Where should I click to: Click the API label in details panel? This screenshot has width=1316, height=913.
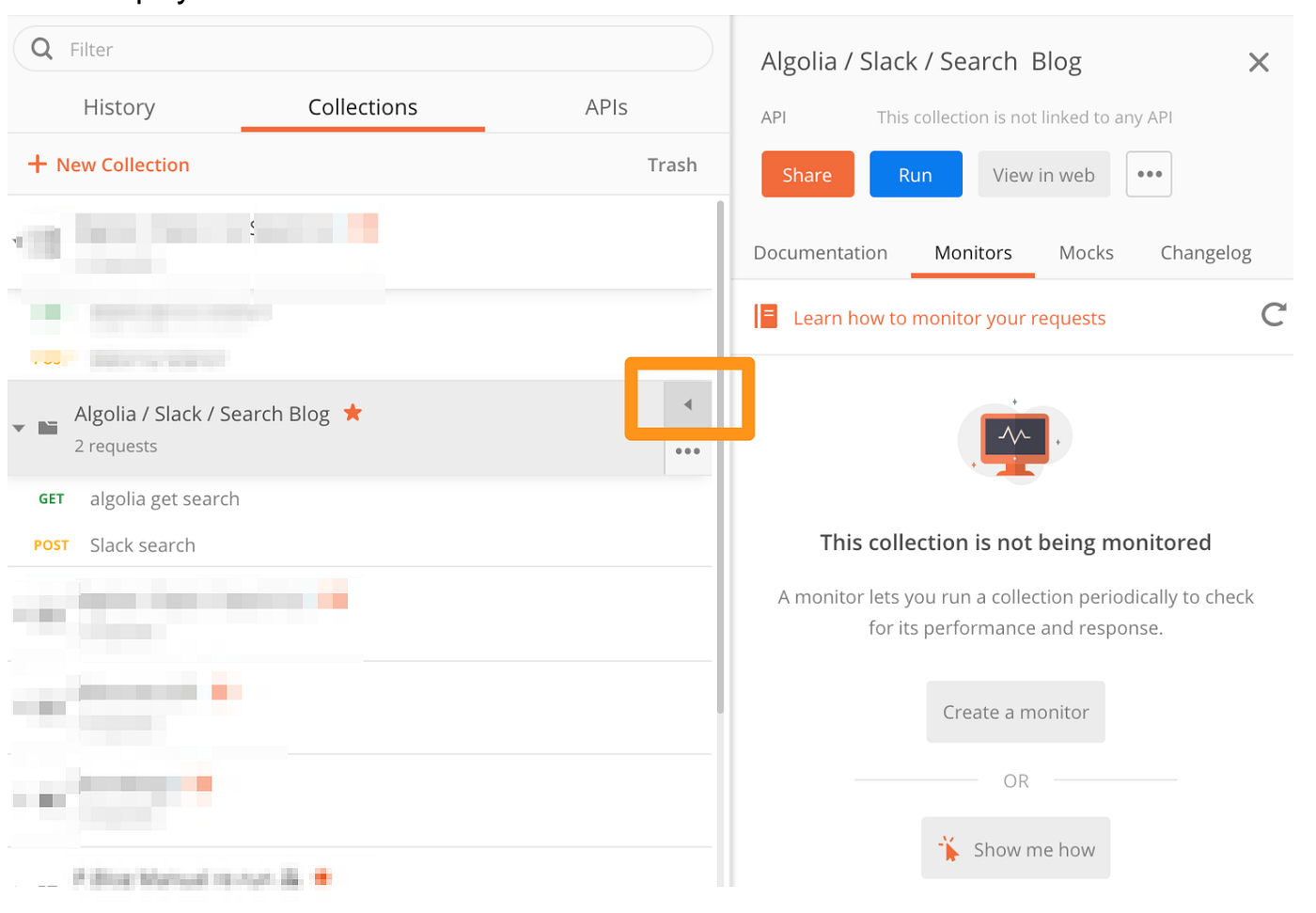[x=774, y=118]
